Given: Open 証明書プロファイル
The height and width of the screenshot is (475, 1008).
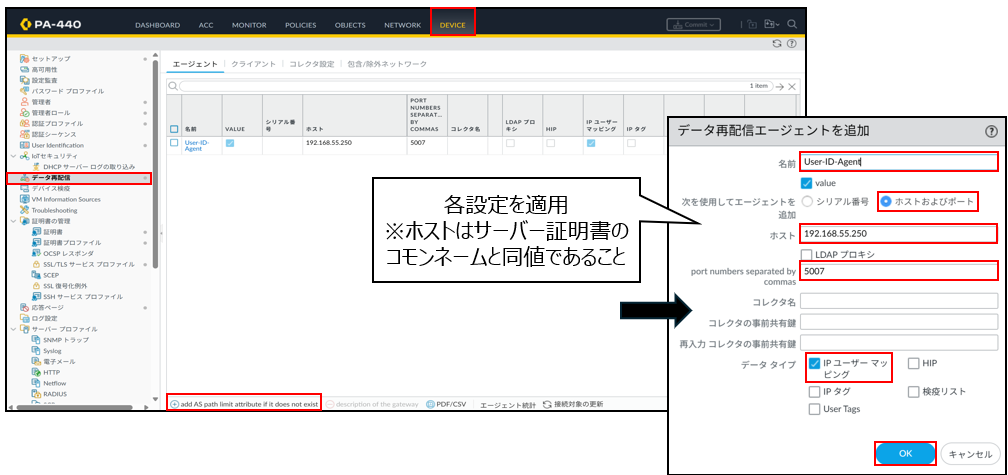Looking at the screenshot, I should tap(71, 242).
